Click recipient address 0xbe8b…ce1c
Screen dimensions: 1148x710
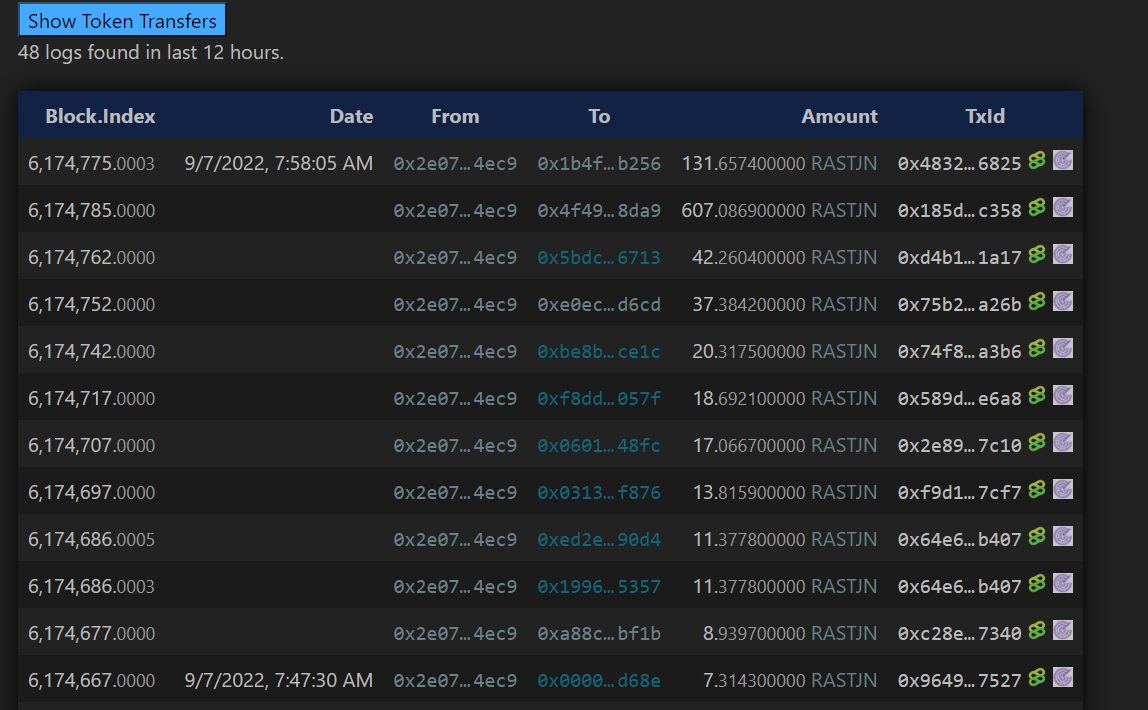click(x=599, y=351)
